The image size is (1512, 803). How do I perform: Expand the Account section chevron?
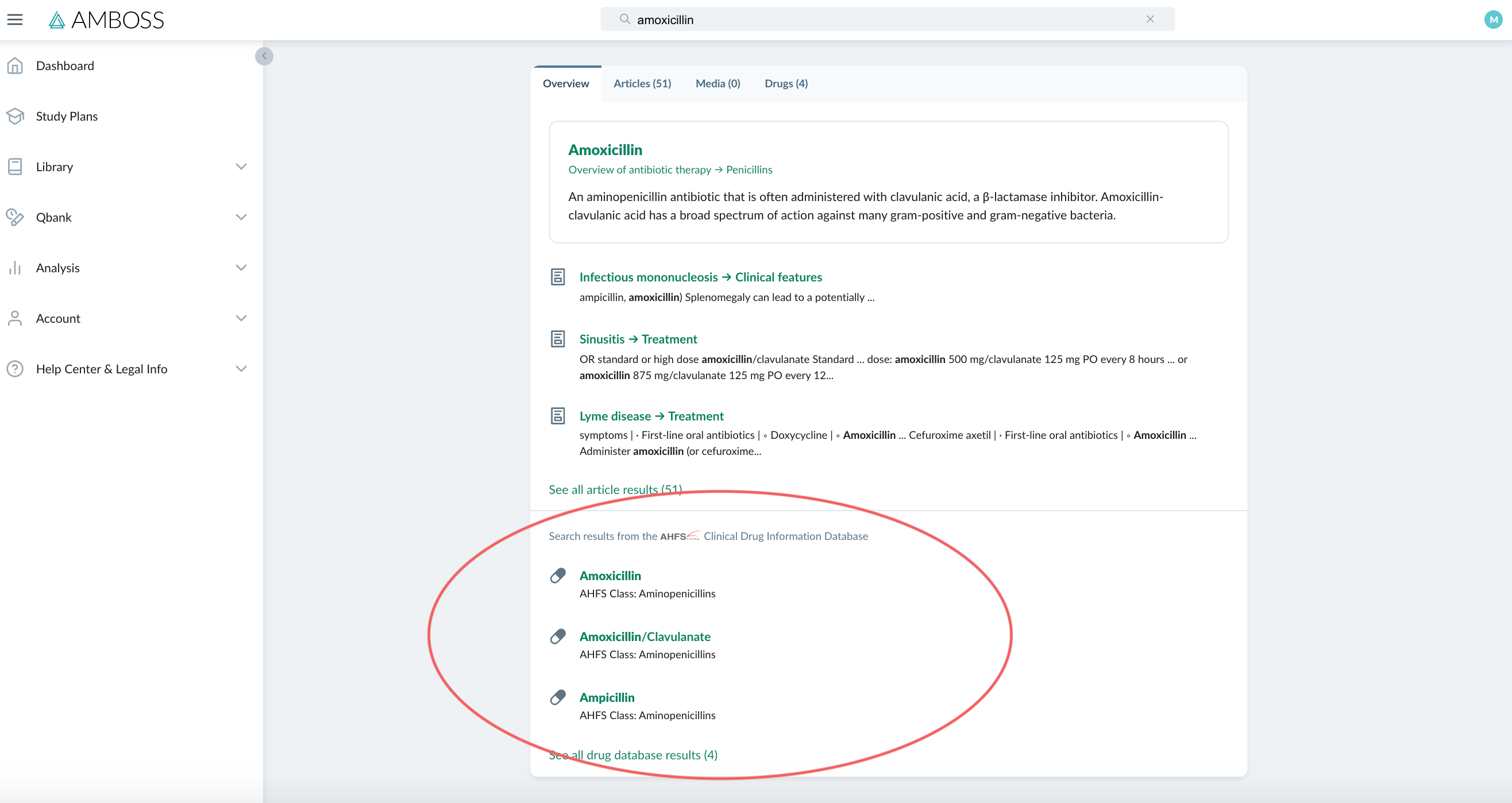(x=241, y=318)
